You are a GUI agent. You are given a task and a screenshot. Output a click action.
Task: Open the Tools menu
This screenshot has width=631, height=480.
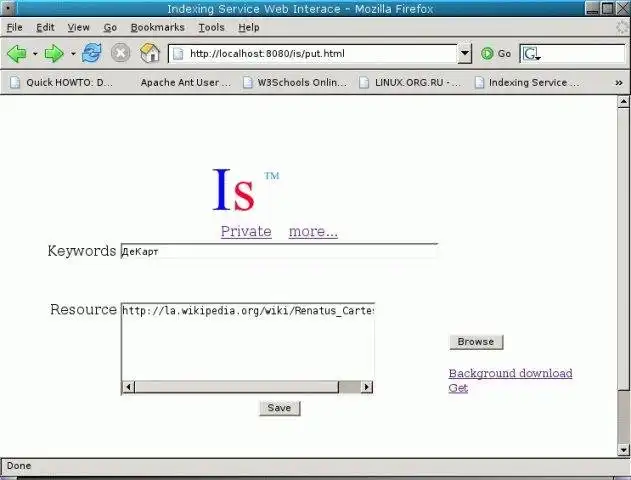point(211,27)
